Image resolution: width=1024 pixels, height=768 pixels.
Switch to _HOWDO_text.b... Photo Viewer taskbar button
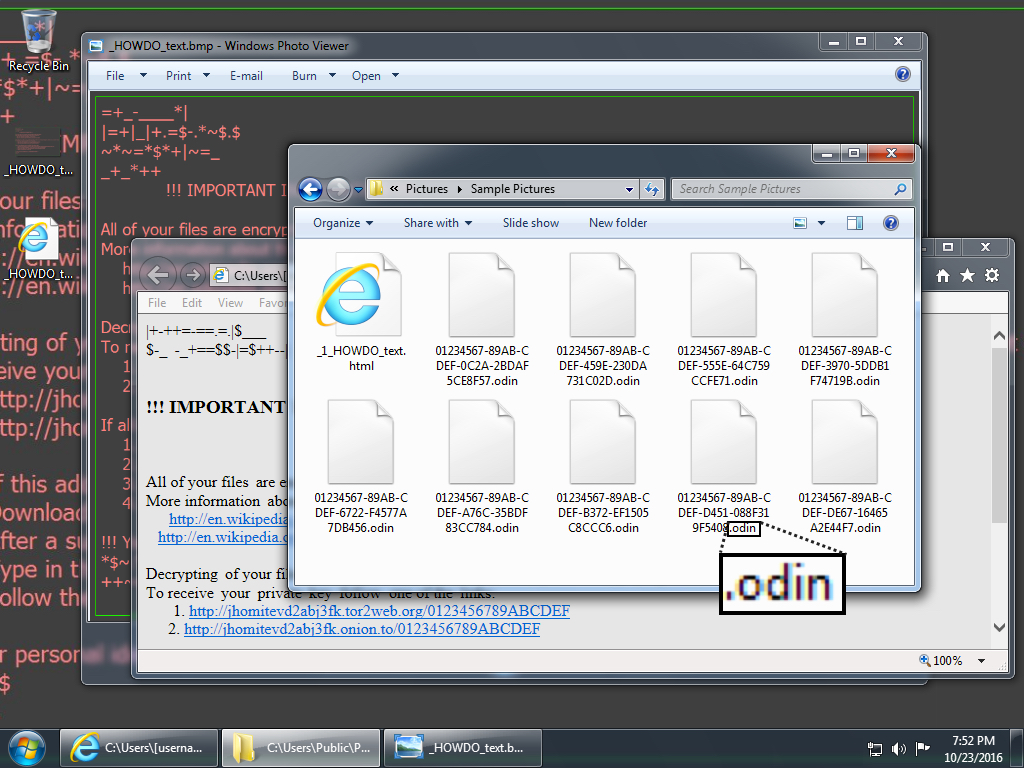coord(462,748)
